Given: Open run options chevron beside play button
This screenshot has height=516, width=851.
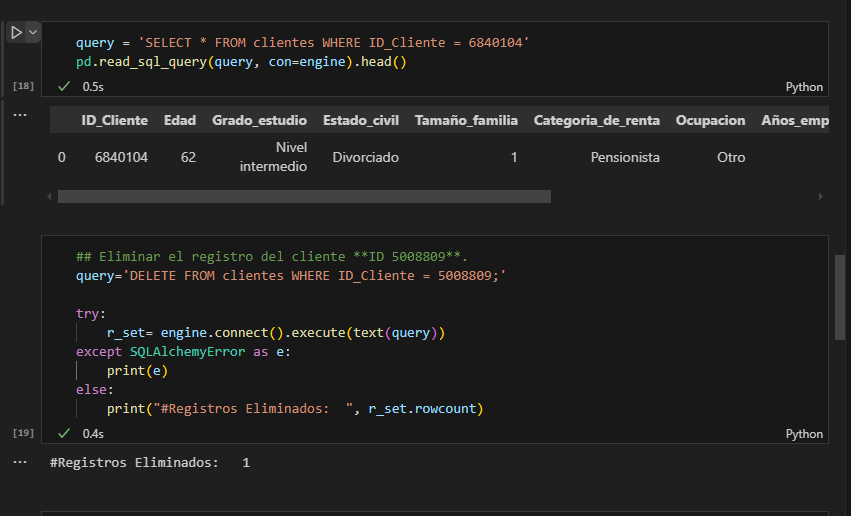Looking at the screenshot, I should click(33, 33).
